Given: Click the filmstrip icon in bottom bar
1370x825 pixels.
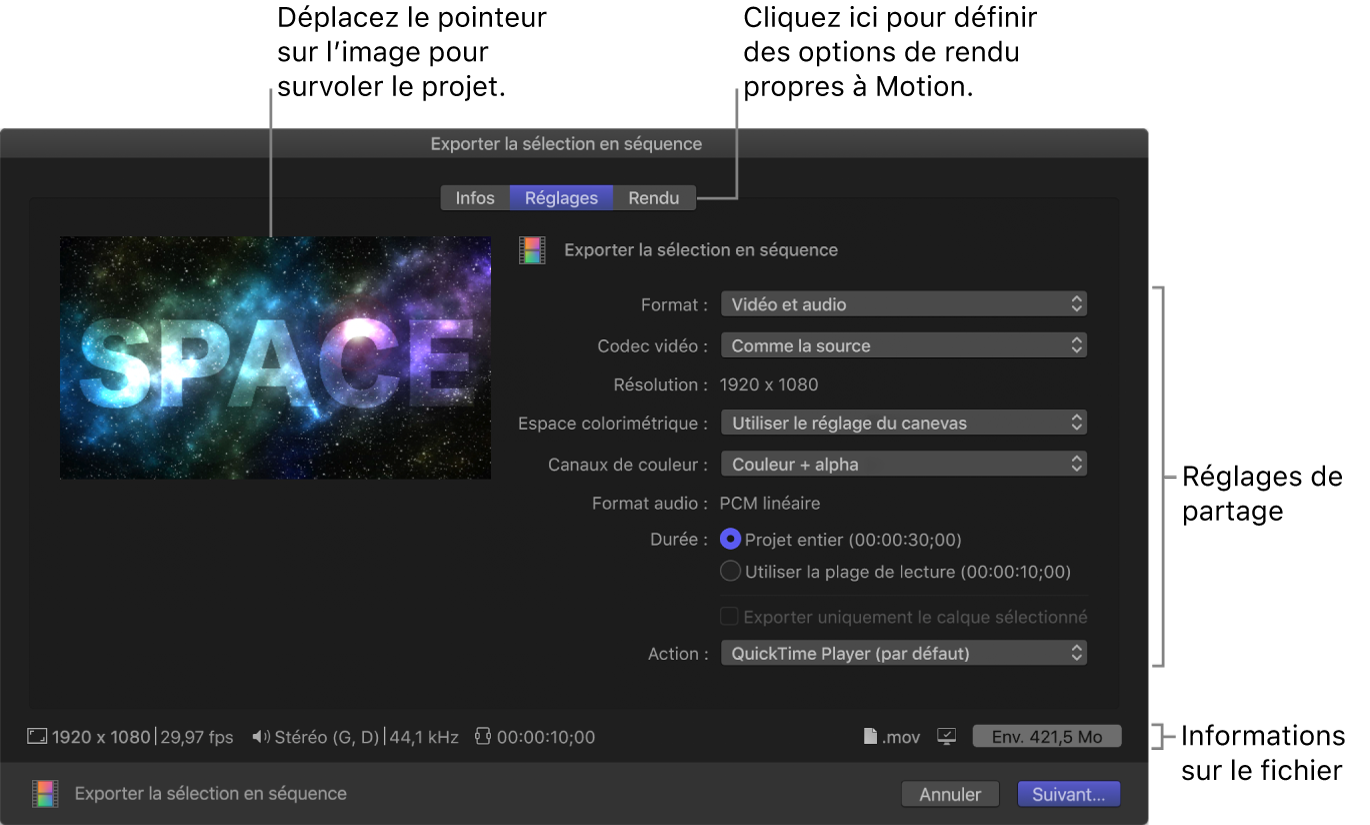Looking at the screenshot, I should tap(45, 794).
